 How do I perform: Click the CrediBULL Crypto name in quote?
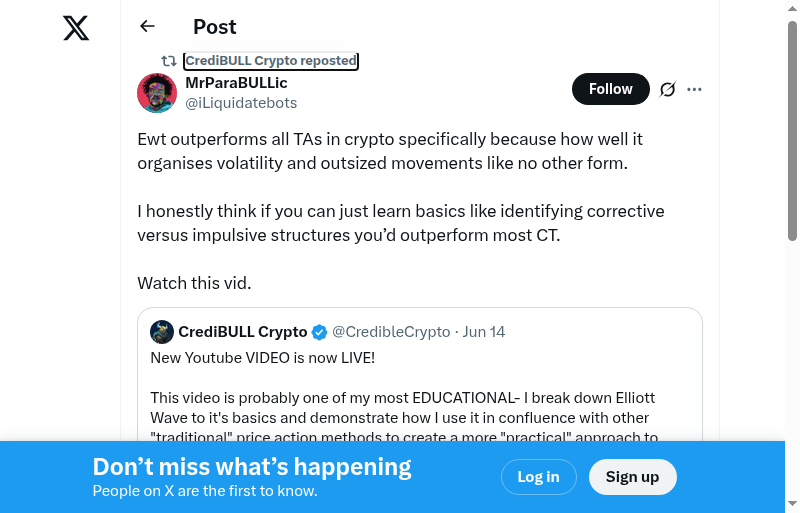click(x=243, y=332)
